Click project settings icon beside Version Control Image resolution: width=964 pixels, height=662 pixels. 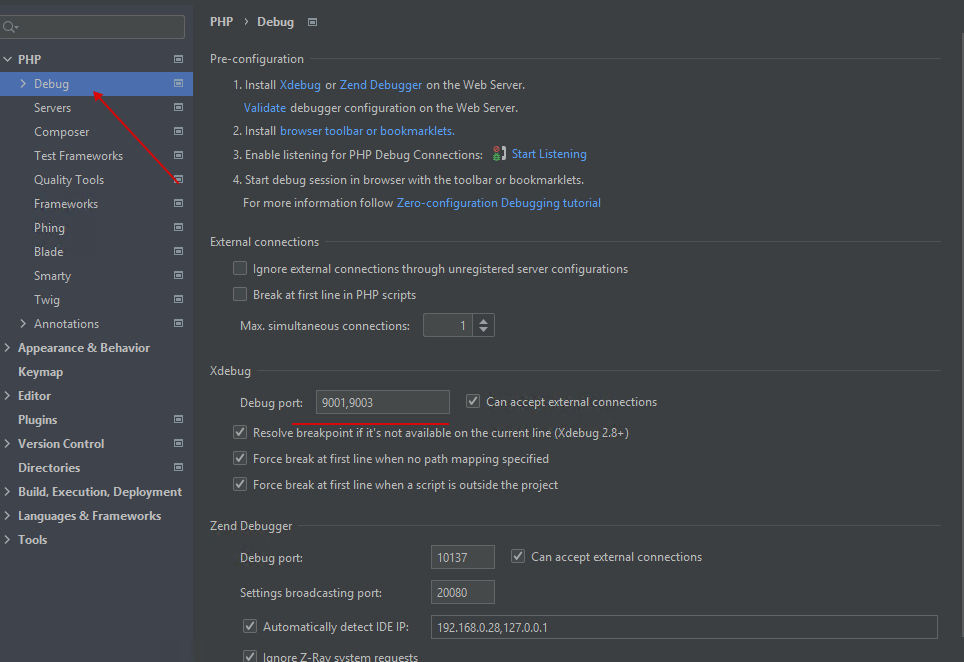click(178, 444)
